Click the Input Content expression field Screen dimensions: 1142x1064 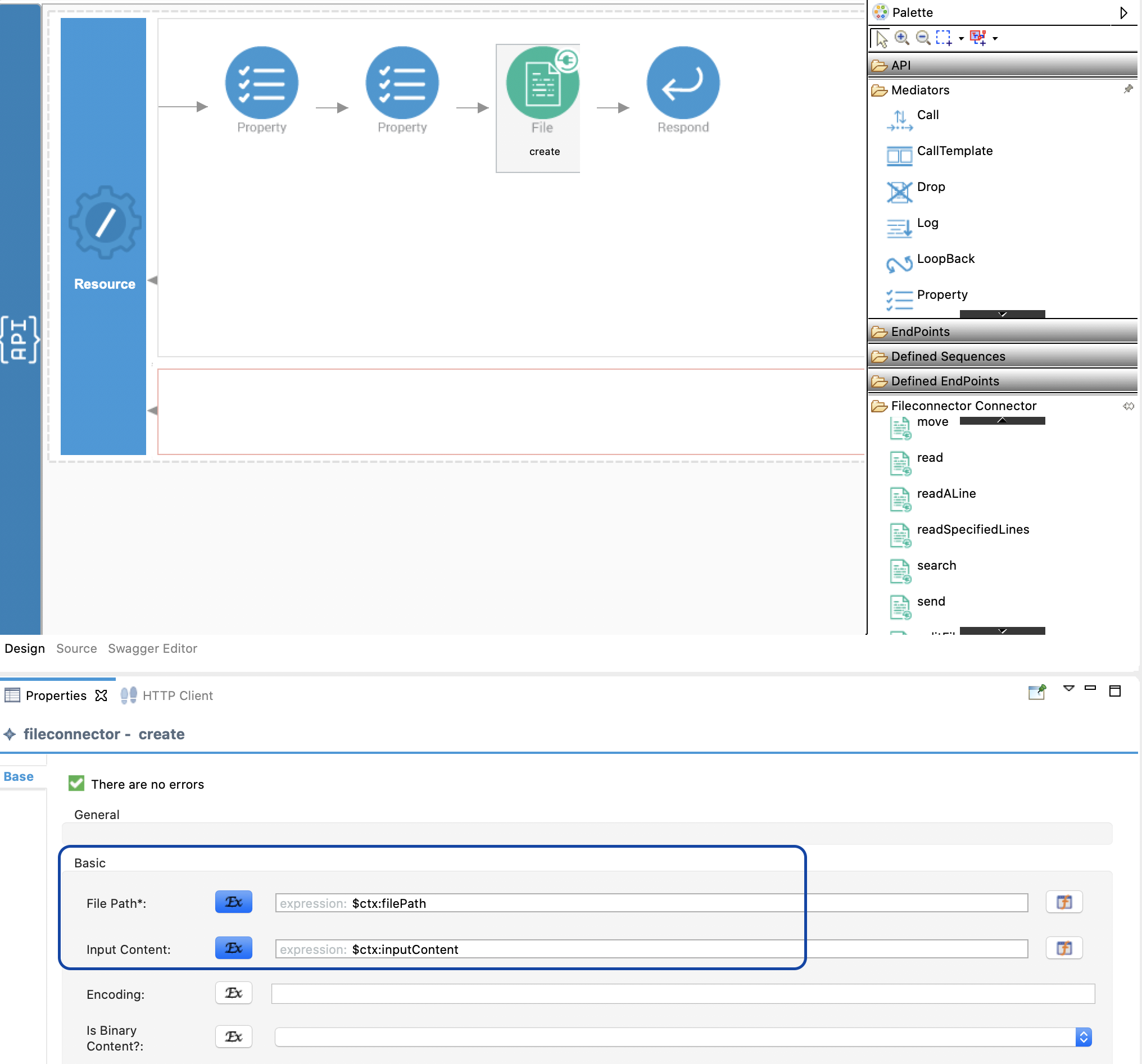651,949
